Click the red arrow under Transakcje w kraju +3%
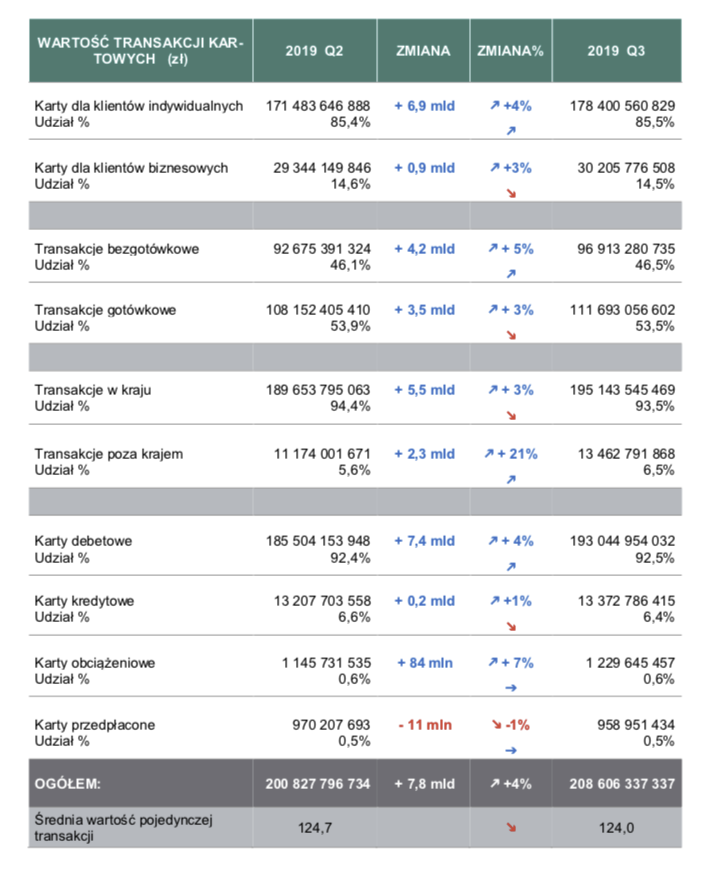The image size is (716, 885). click(511, 415)
